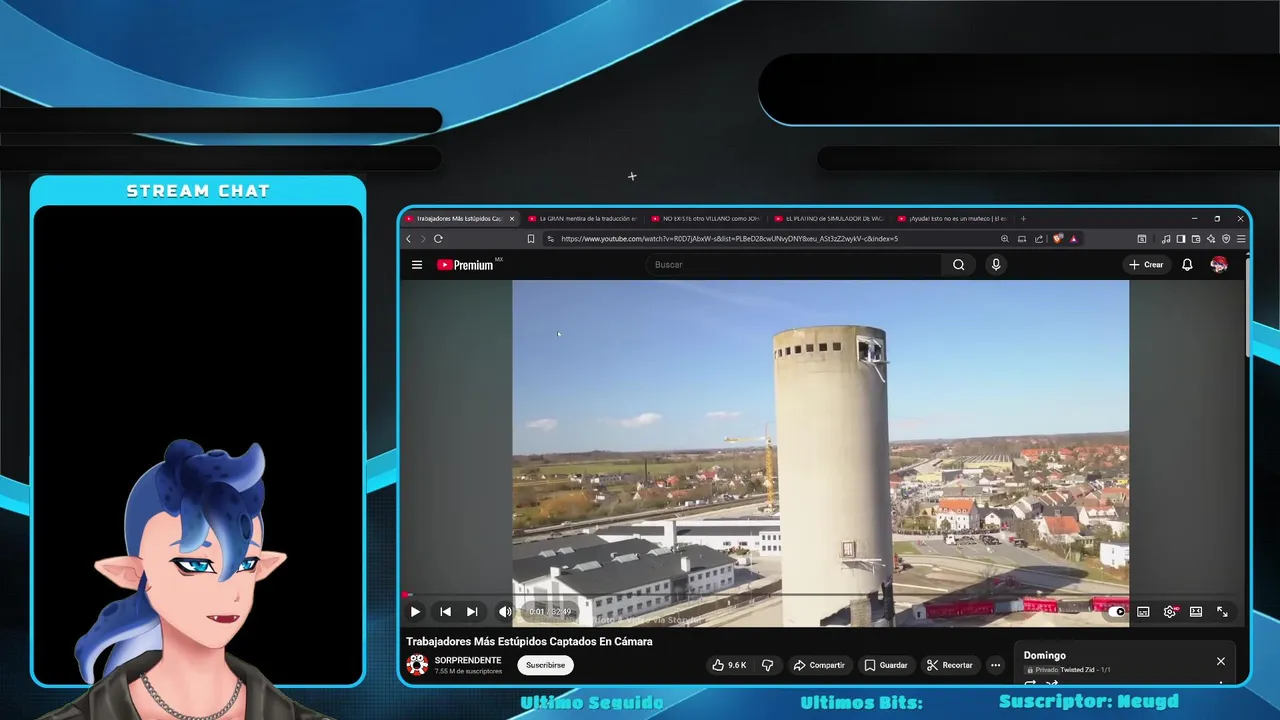The width and height of the screenshot is (1280, 720).
Task: Switch to NO EXISTE otro VILLANO tab
Action: [706, 218]
